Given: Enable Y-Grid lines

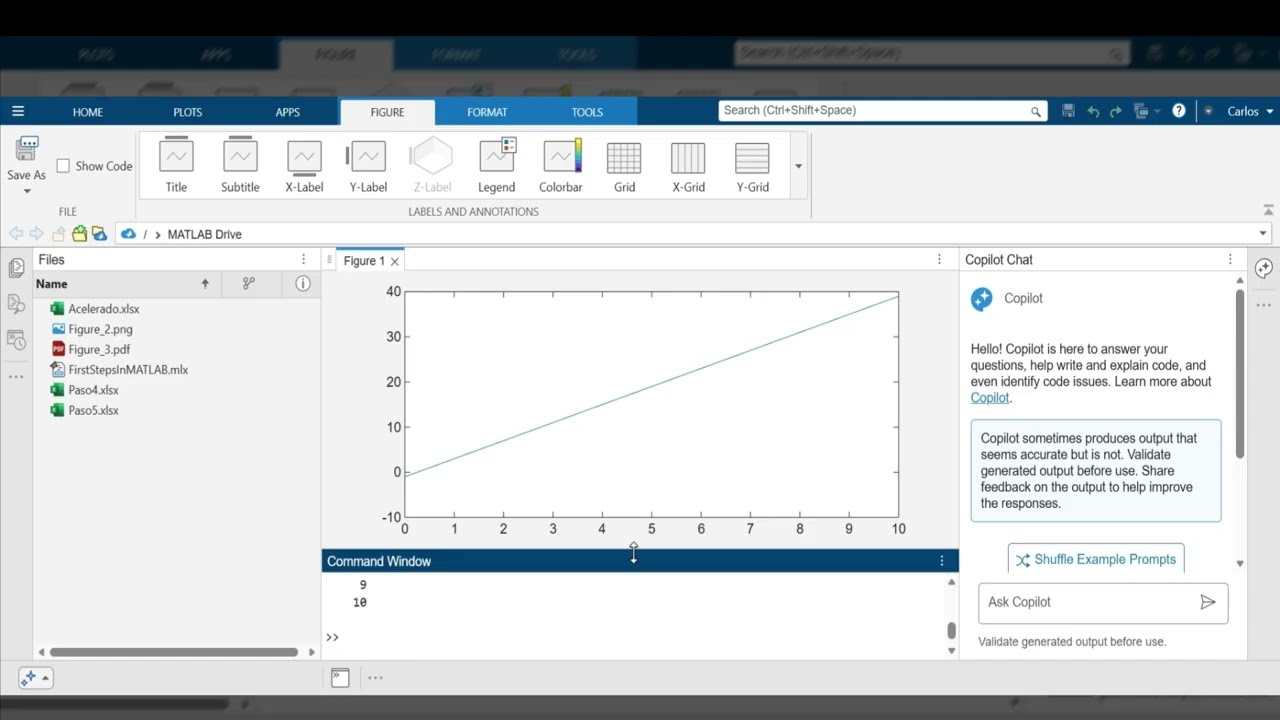Looking at the screenshot, I should (752, 165).
